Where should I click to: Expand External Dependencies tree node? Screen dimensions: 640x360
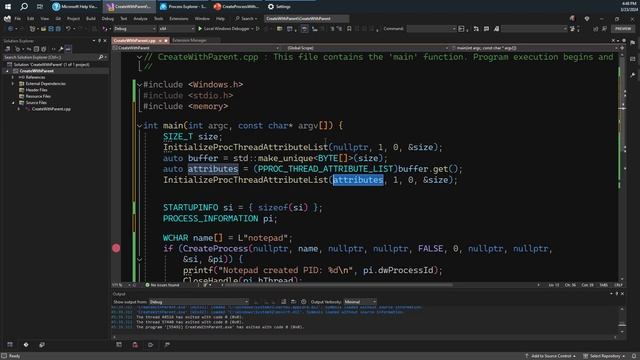(x=13, y=84)
